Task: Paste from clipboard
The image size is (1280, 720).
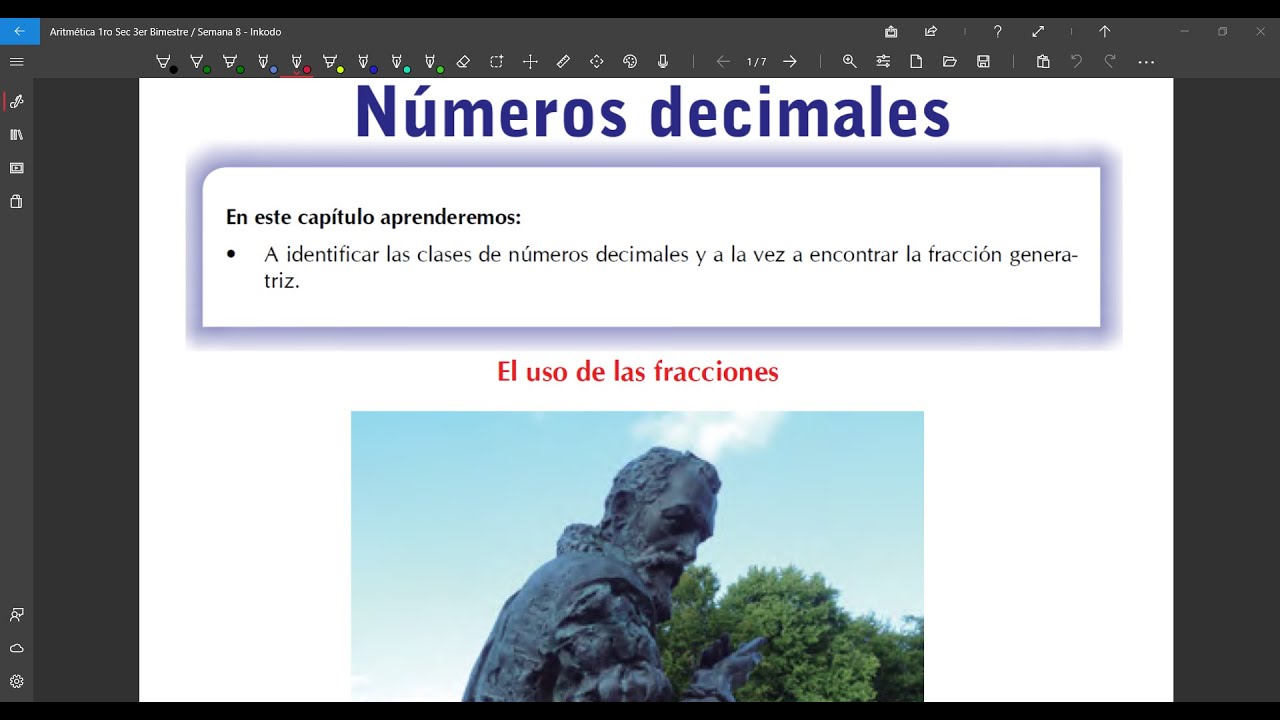Action: [x=1043, y=62]
